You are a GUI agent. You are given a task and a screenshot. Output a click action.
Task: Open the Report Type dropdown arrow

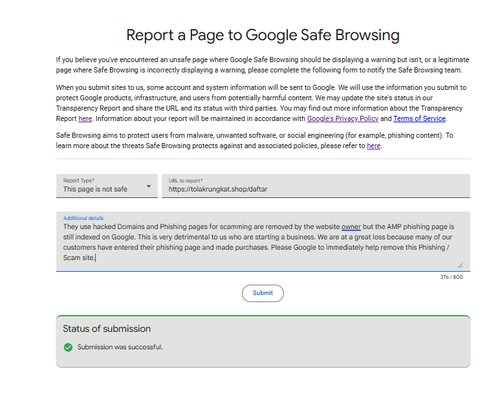(x=149, y=186)
